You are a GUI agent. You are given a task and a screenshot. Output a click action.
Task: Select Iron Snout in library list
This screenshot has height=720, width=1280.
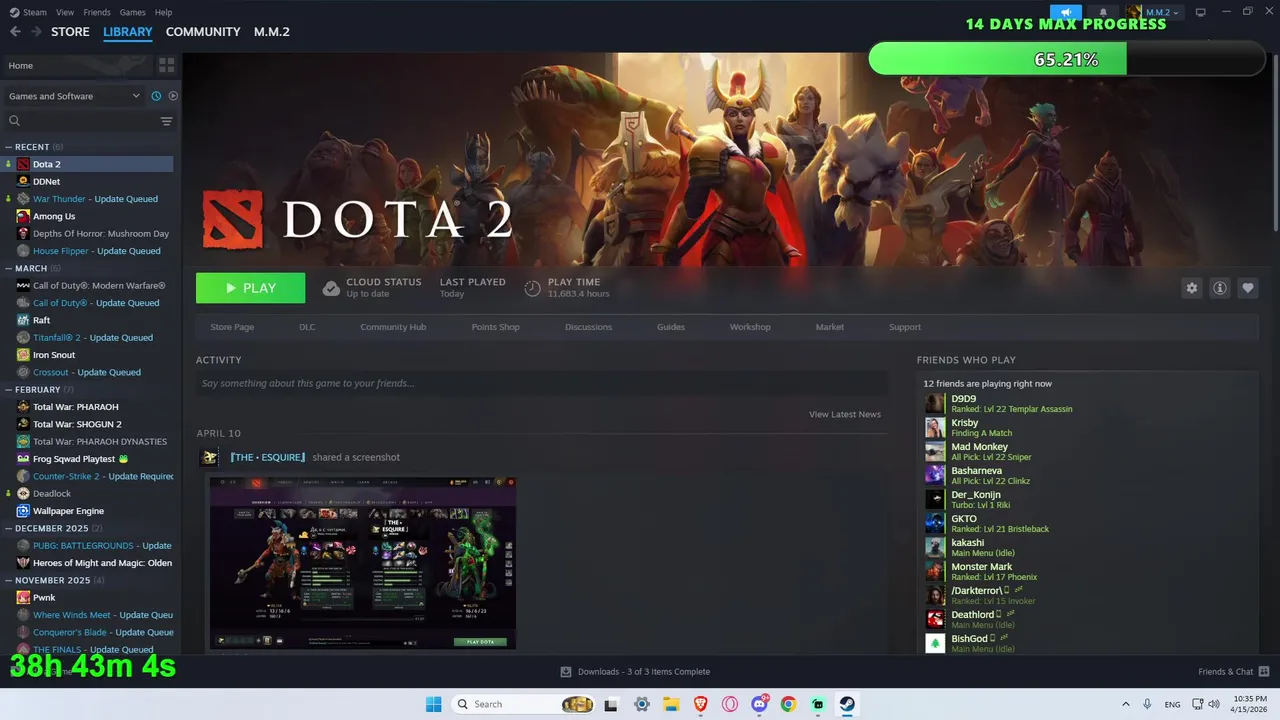coord(54,355)
